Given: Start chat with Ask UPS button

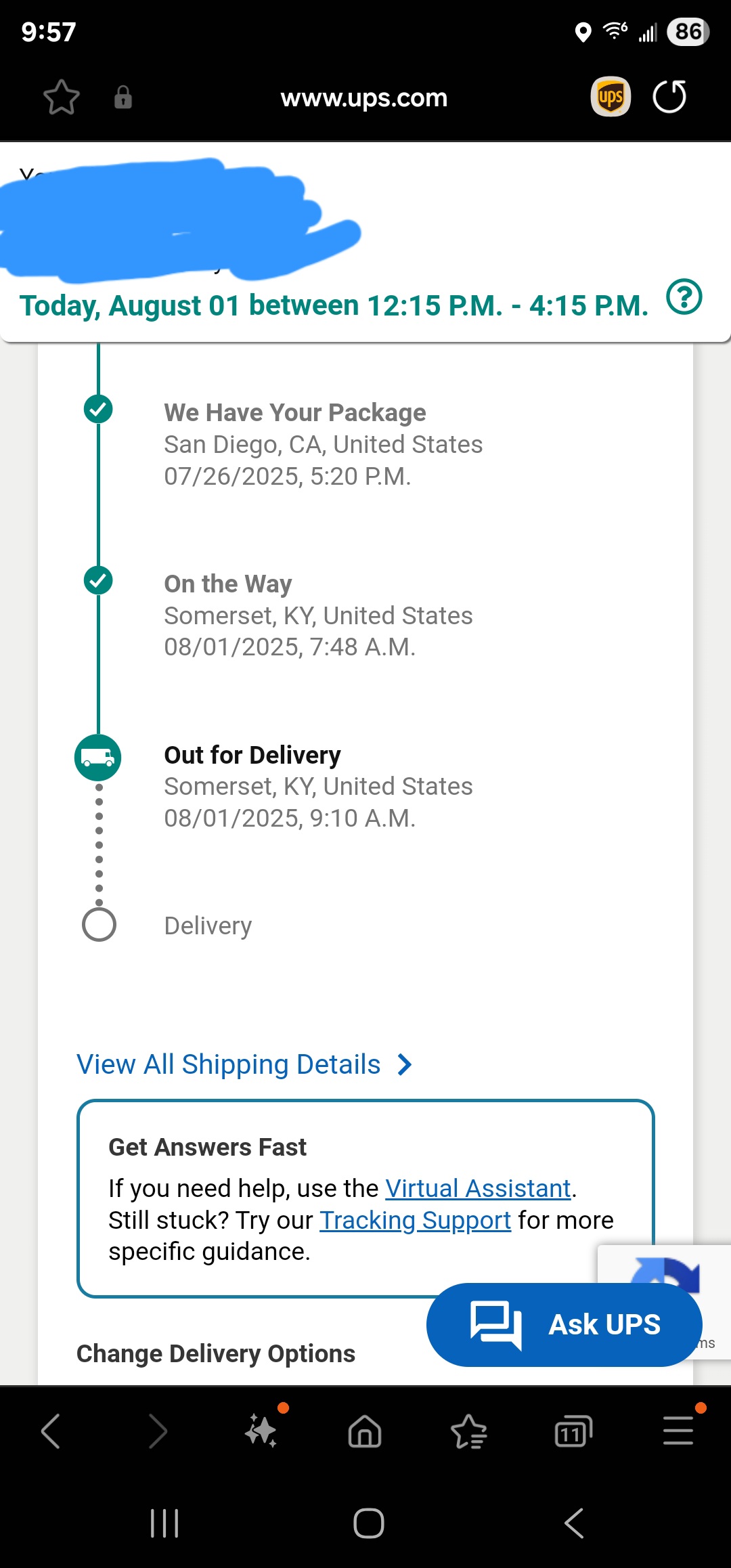Looking at the screenshot, I should click(564, 1325).
